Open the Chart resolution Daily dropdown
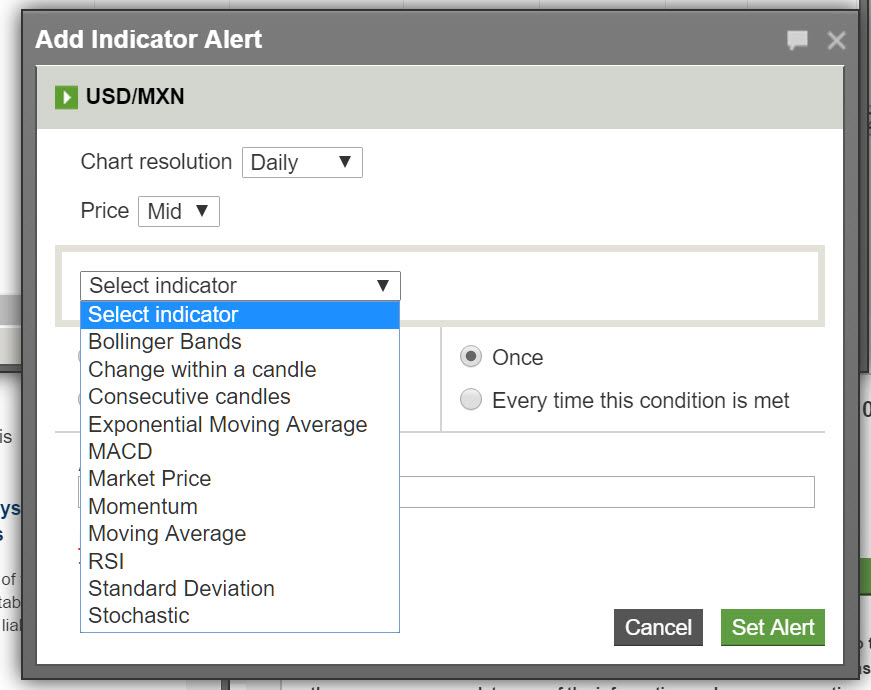Screen dimensions: 871x690 (302, 162)
